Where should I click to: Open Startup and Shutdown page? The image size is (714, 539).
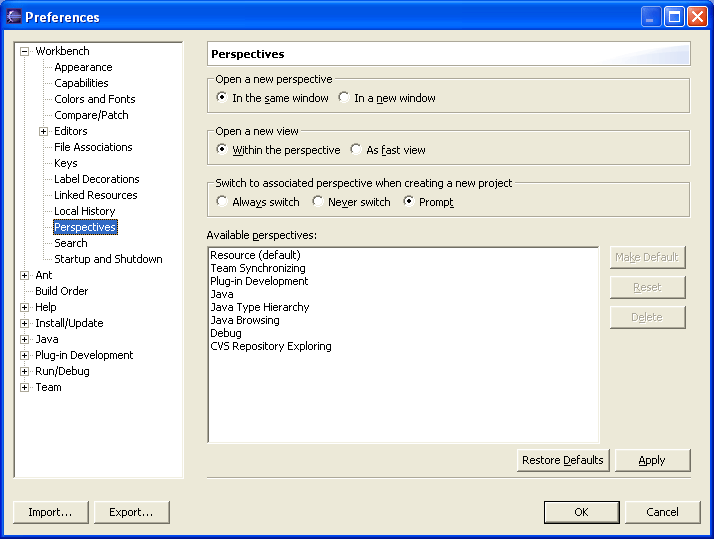click(x=108, y=259)
